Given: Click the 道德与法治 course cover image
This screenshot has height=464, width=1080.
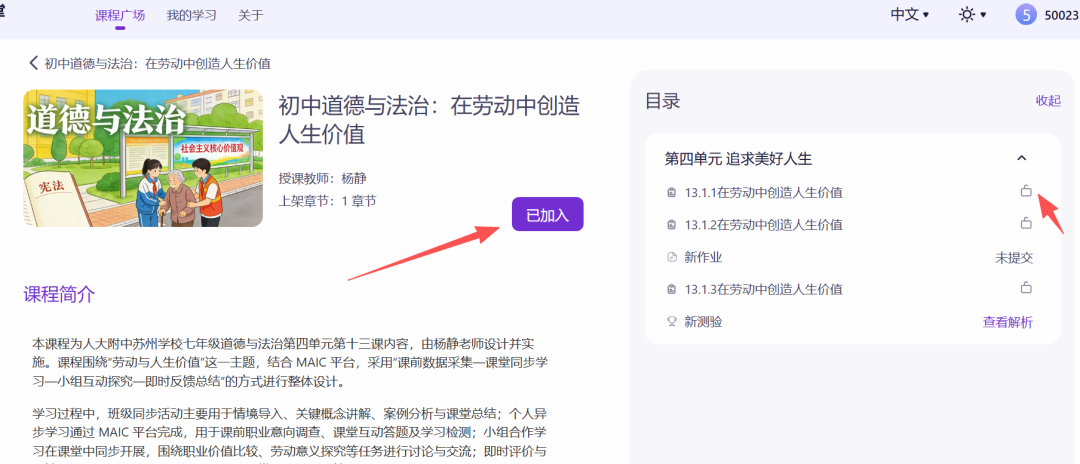Looking at the screenshot, I should (143, 158).
